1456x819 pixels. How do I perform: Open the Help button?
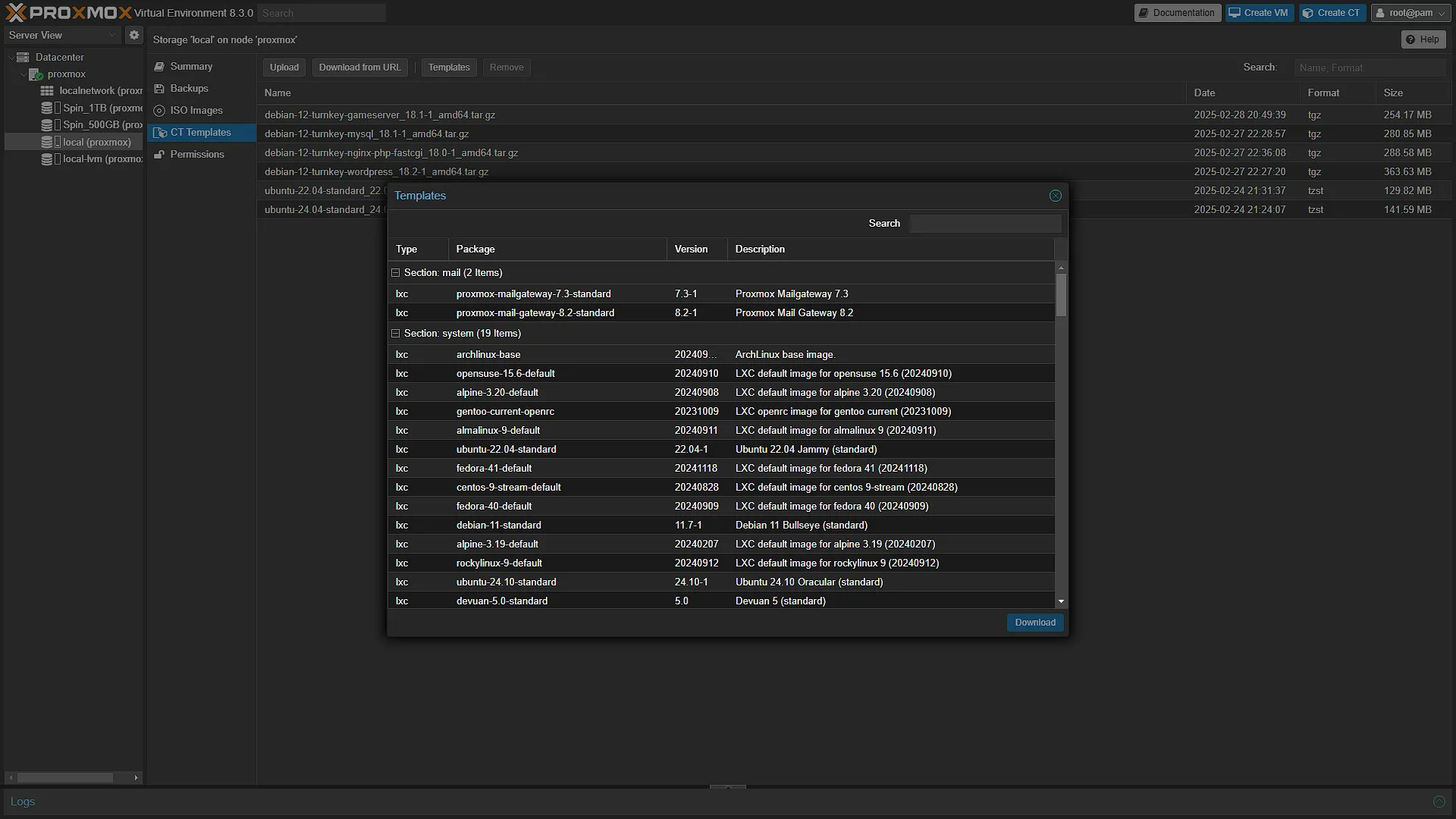click(x=1423, y=39)
